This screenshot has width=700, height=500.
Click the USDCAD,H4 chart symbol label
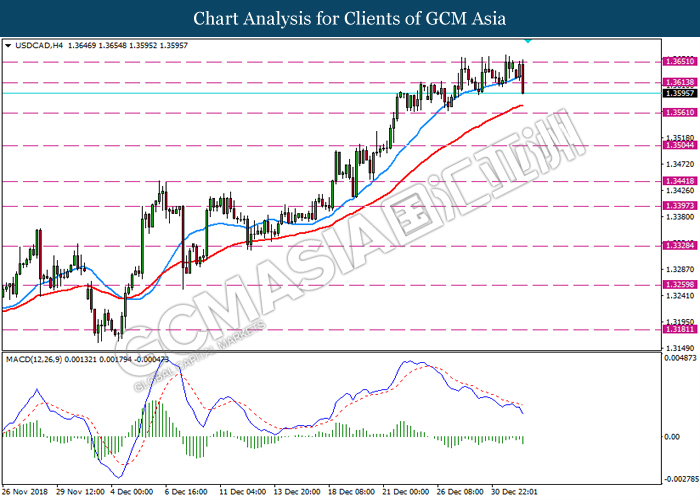click(39, 46)
